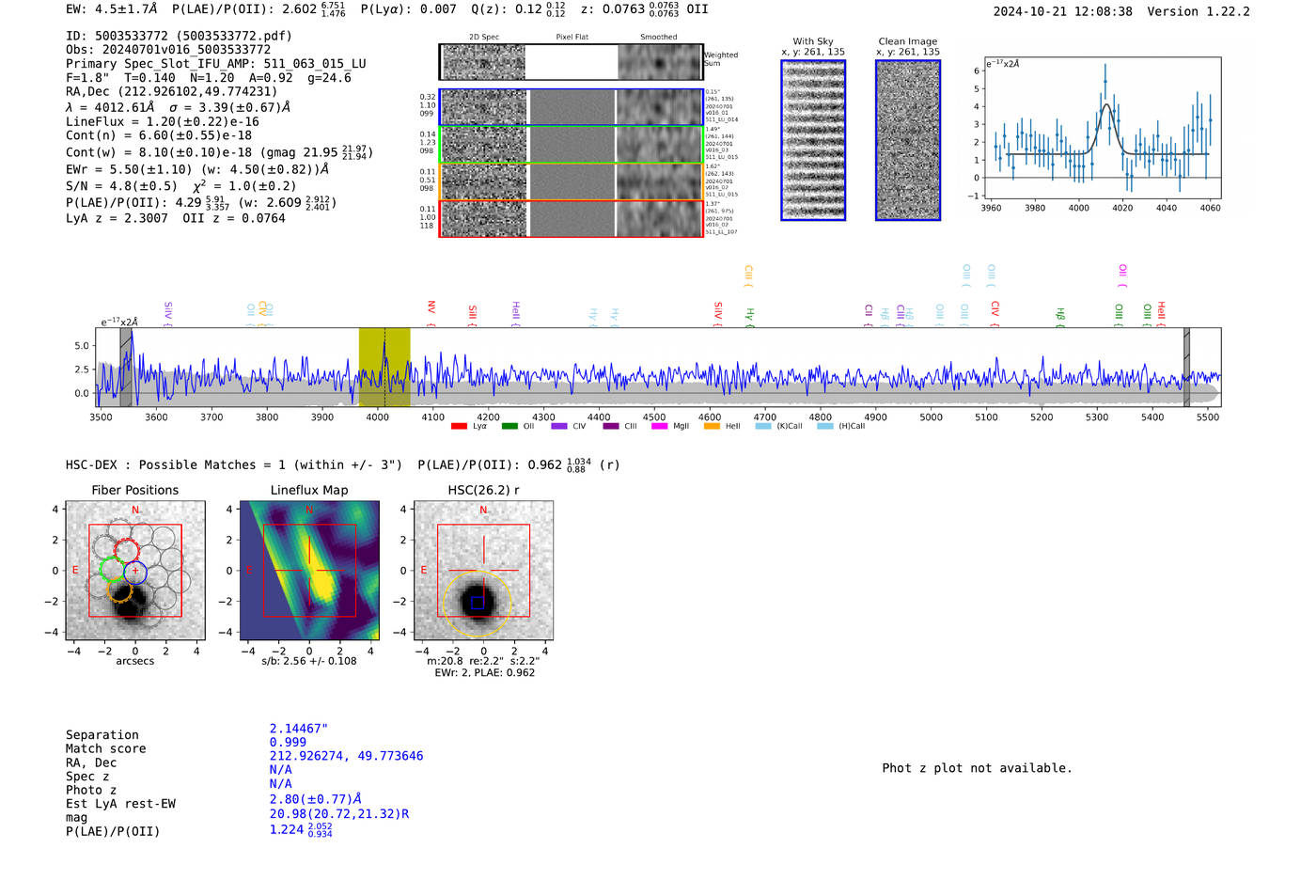Image resolution: width=1316 pixels, height=896 pixels.
Task: Click the green OII legend swatch
Action: click(509, 427)
